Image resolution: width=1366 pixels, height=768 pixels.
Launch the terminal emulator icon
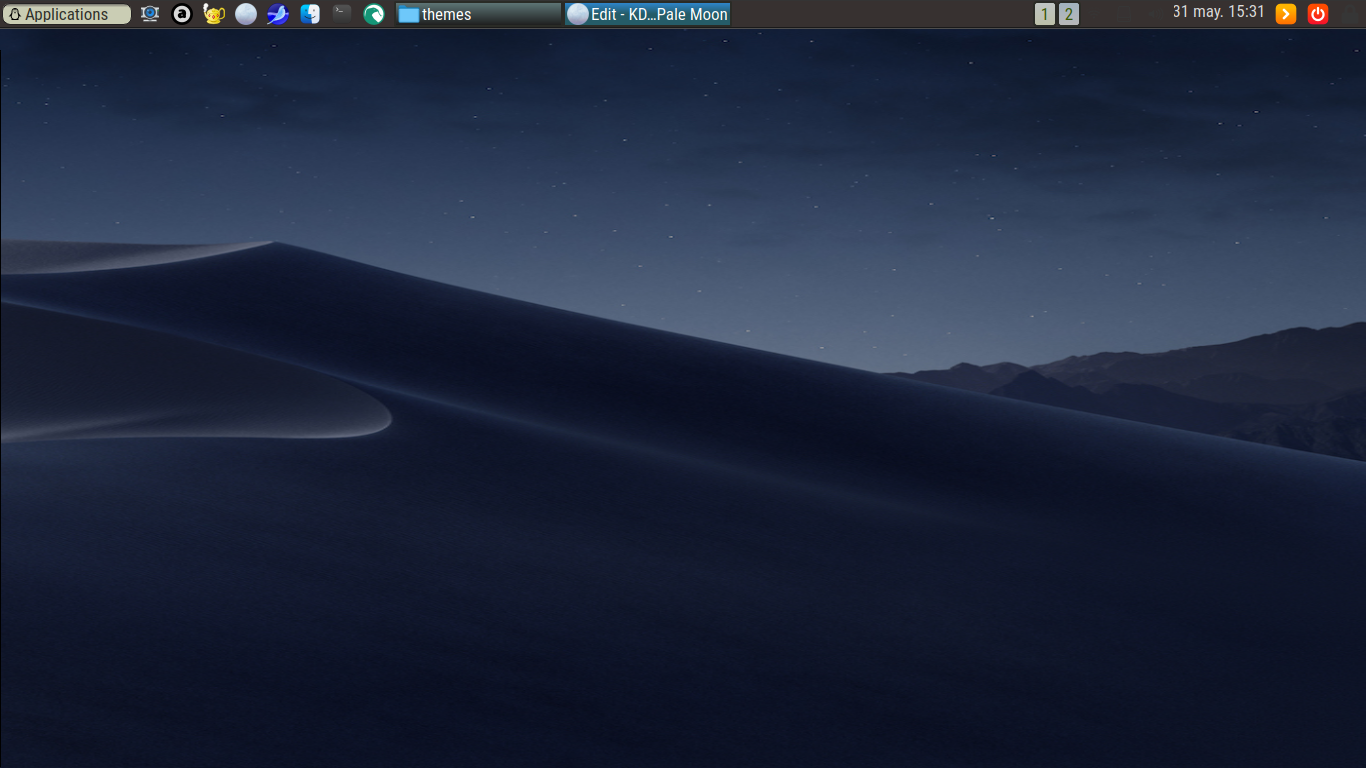[342, 14]
